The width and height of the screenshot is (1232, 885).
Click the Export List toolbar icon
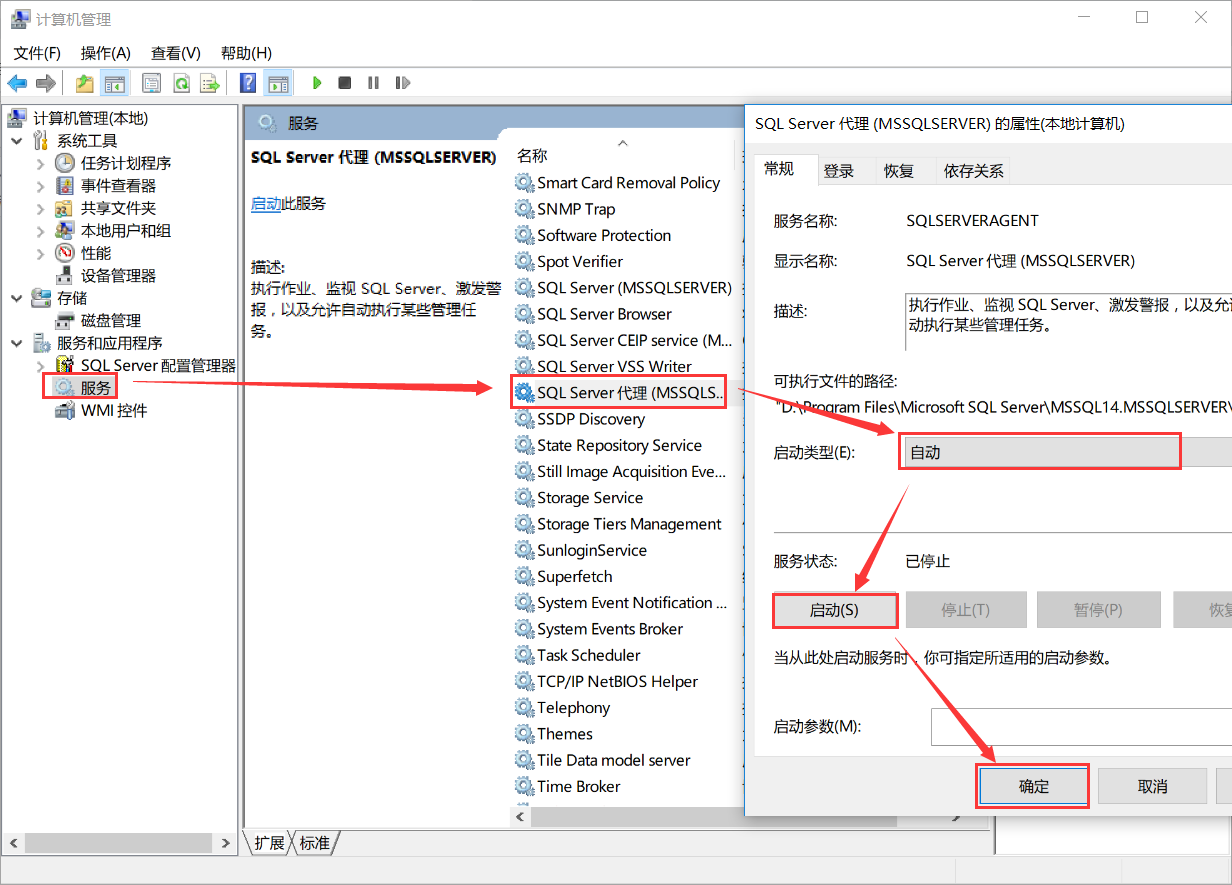click(209, 83)
